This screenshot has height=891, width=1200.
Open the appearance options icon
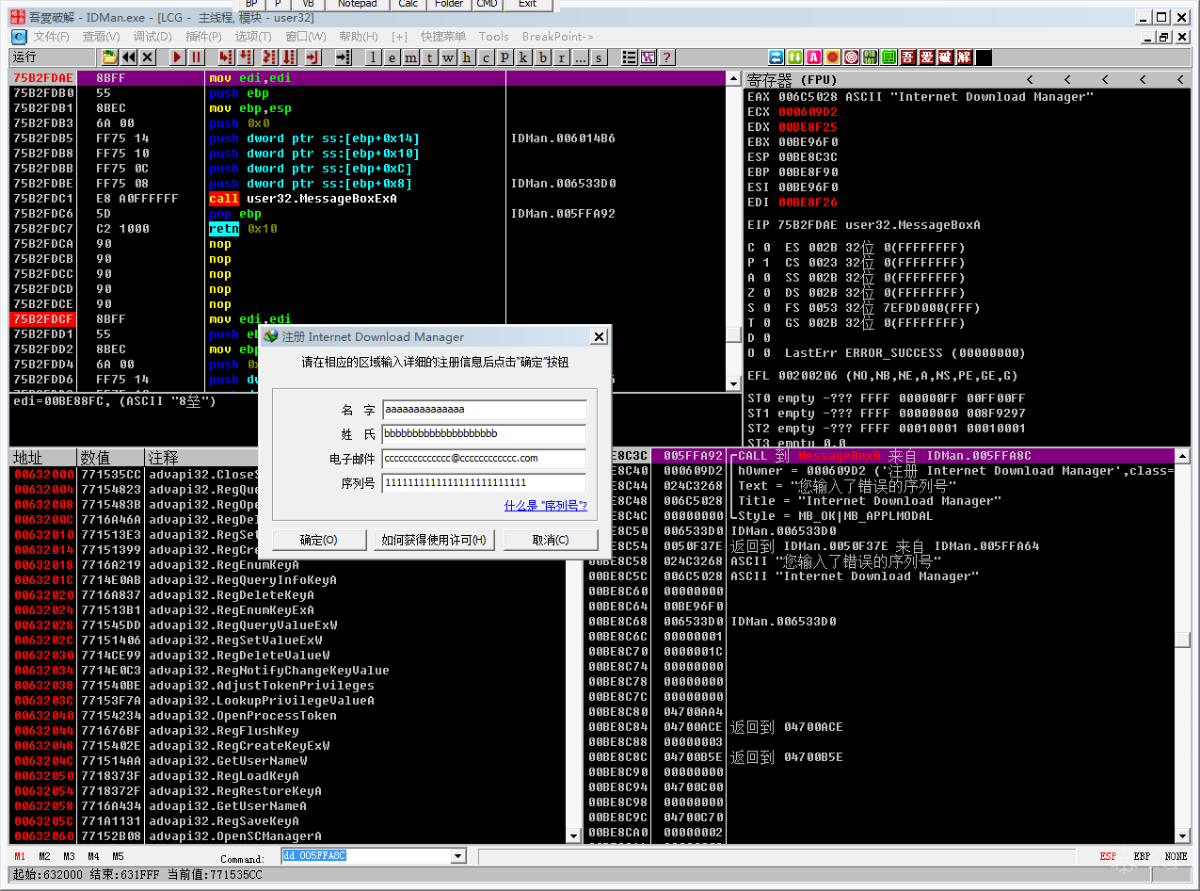coord(647,57)
